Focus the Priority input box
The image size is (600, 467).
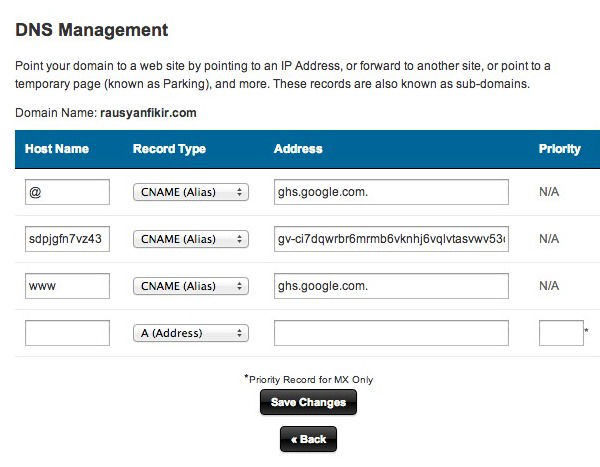(560, 333)
